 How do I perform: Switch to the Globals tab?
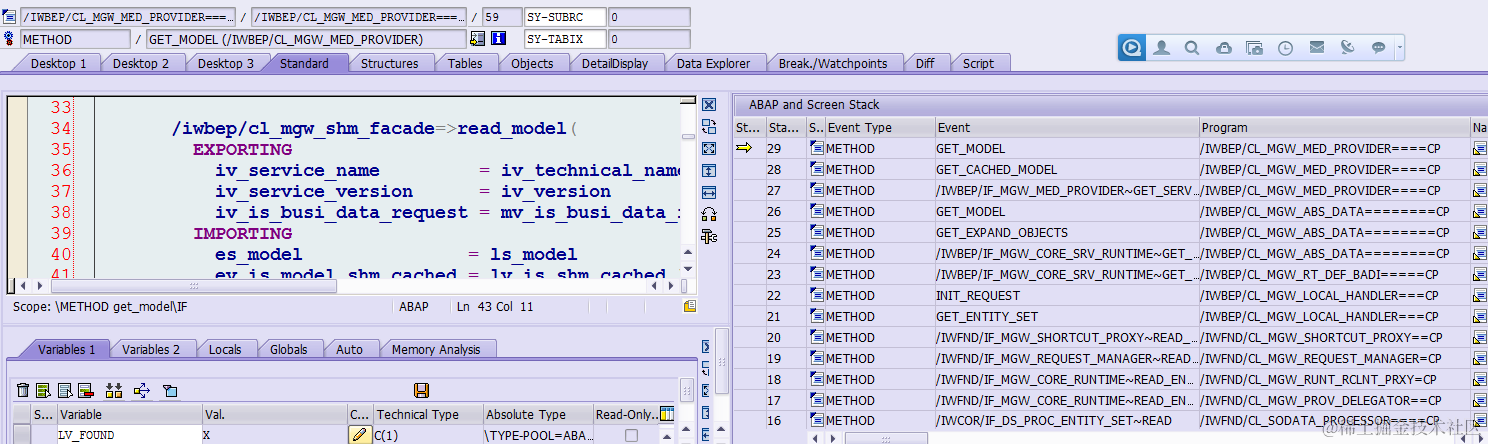pyautogui.click(x=289, y=349)
